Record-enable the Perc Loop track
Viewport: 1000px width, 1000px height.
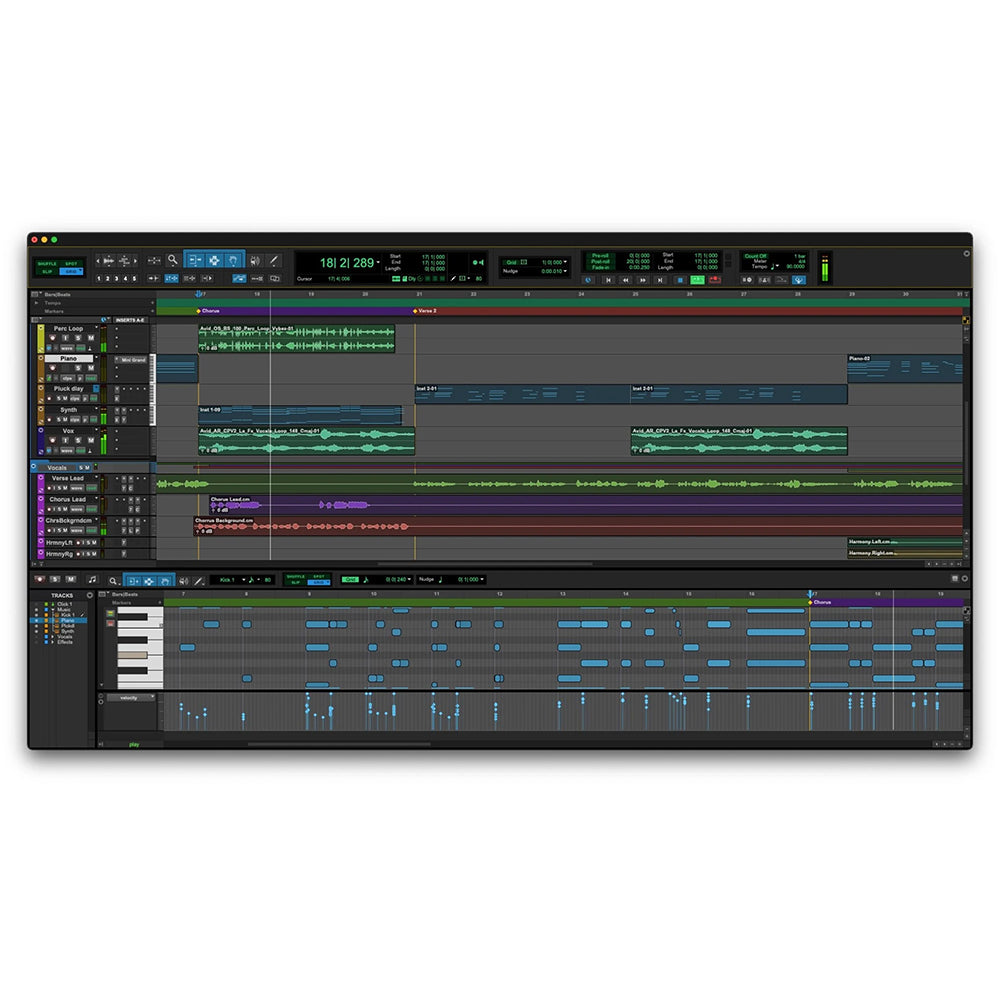53,338
